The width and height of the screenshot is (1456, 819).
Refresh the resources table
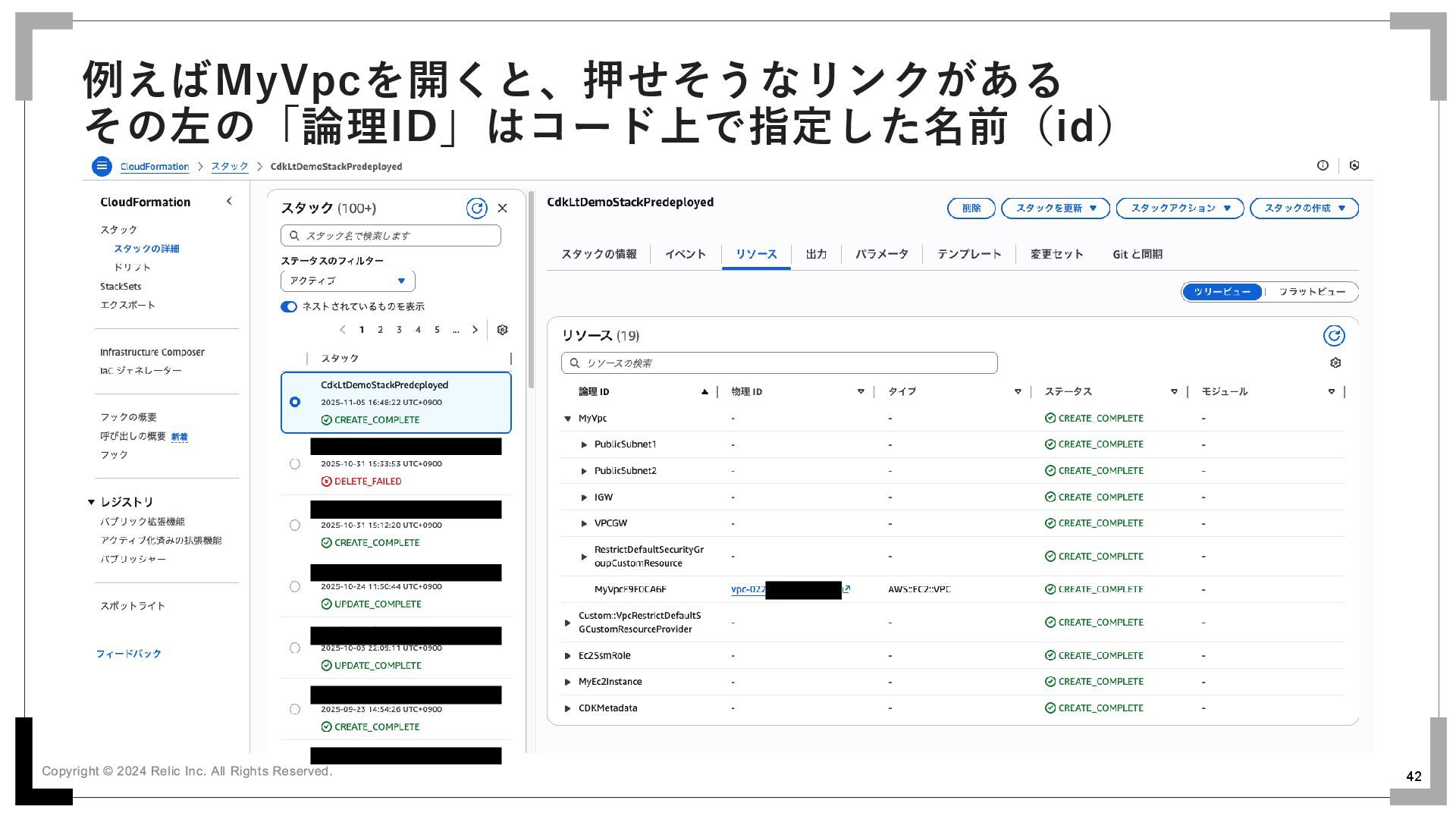(x=1333, y=336)
